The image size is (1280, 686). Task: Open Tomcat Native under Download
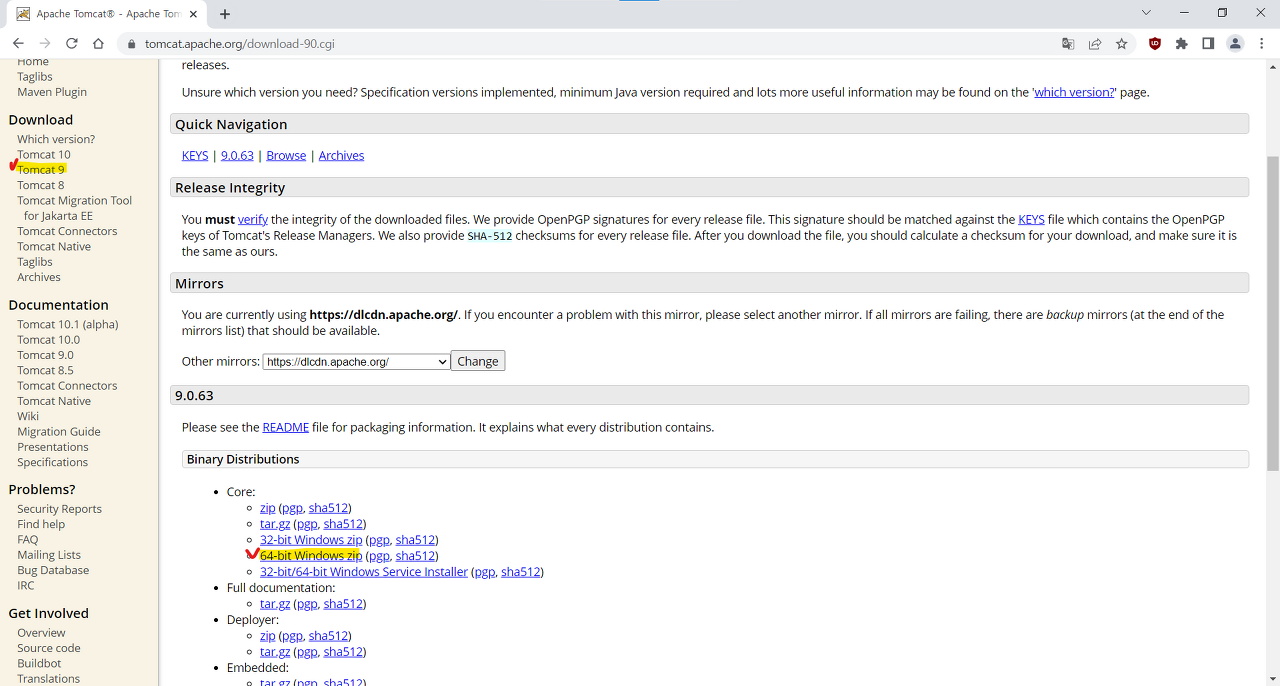coord(54,247)
